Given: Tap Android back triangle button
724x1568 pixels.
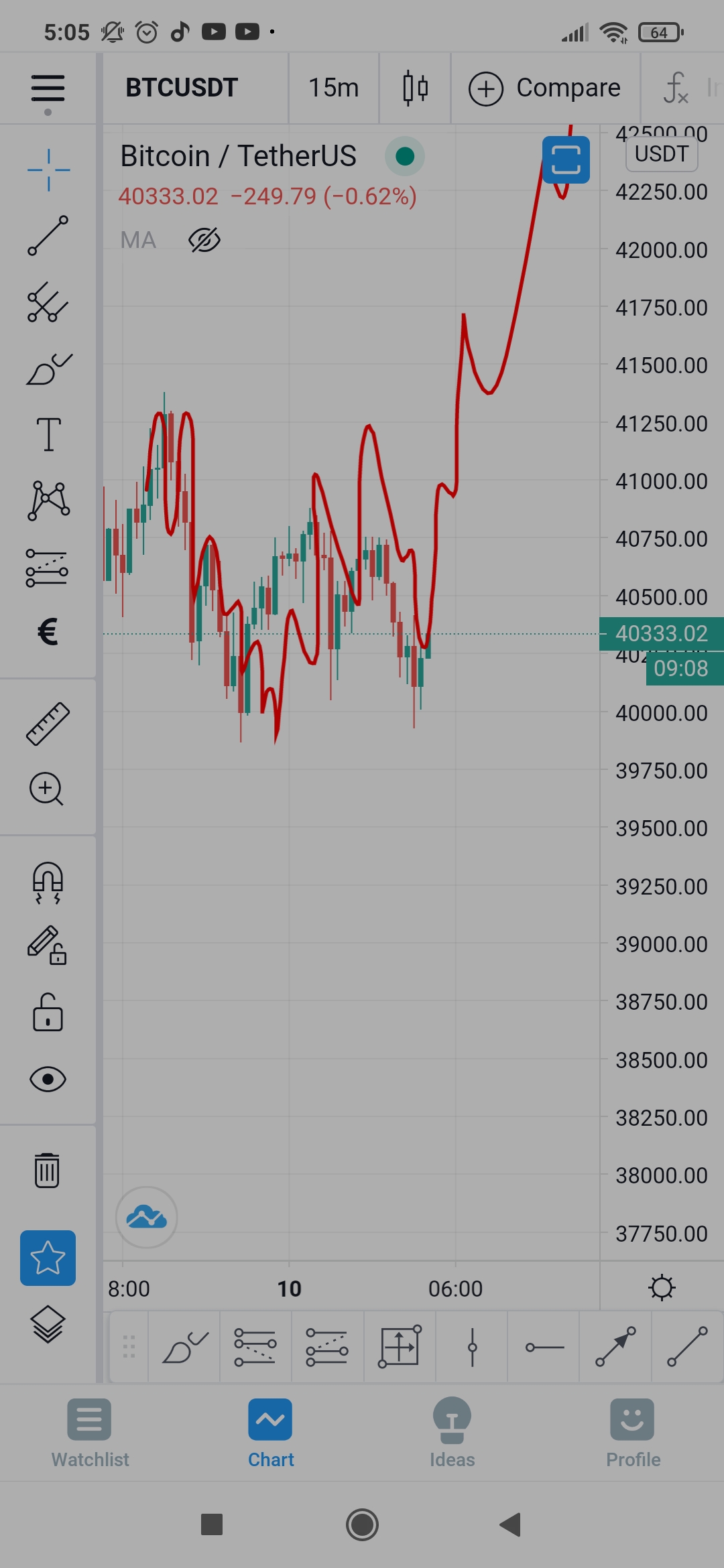Looking at the screenshot, I should [x=511, y=1524].
